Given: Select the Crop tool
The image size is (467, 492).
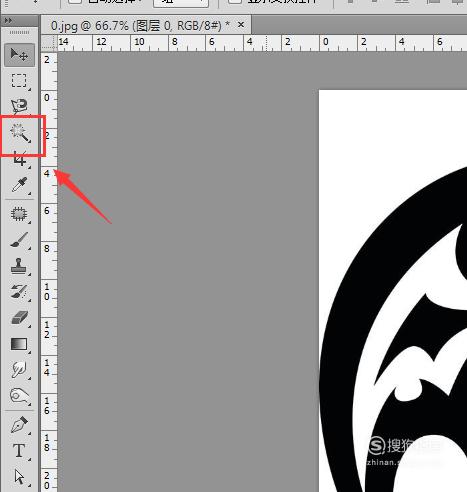Looking at the screenshot, I should point(19,160).
